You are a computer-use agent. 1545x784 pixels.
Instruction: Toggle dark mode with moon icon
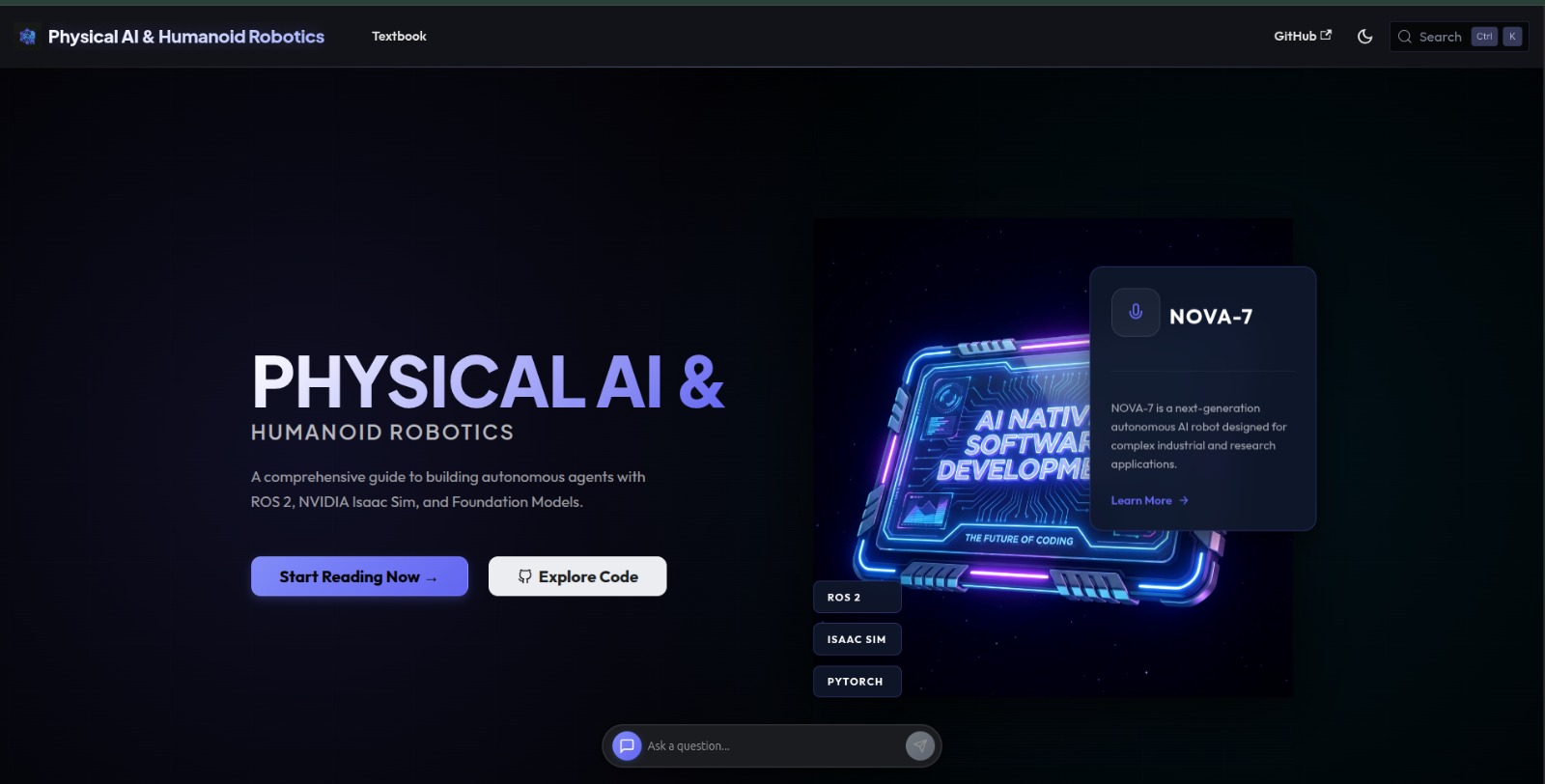[x=1364, y=37]
